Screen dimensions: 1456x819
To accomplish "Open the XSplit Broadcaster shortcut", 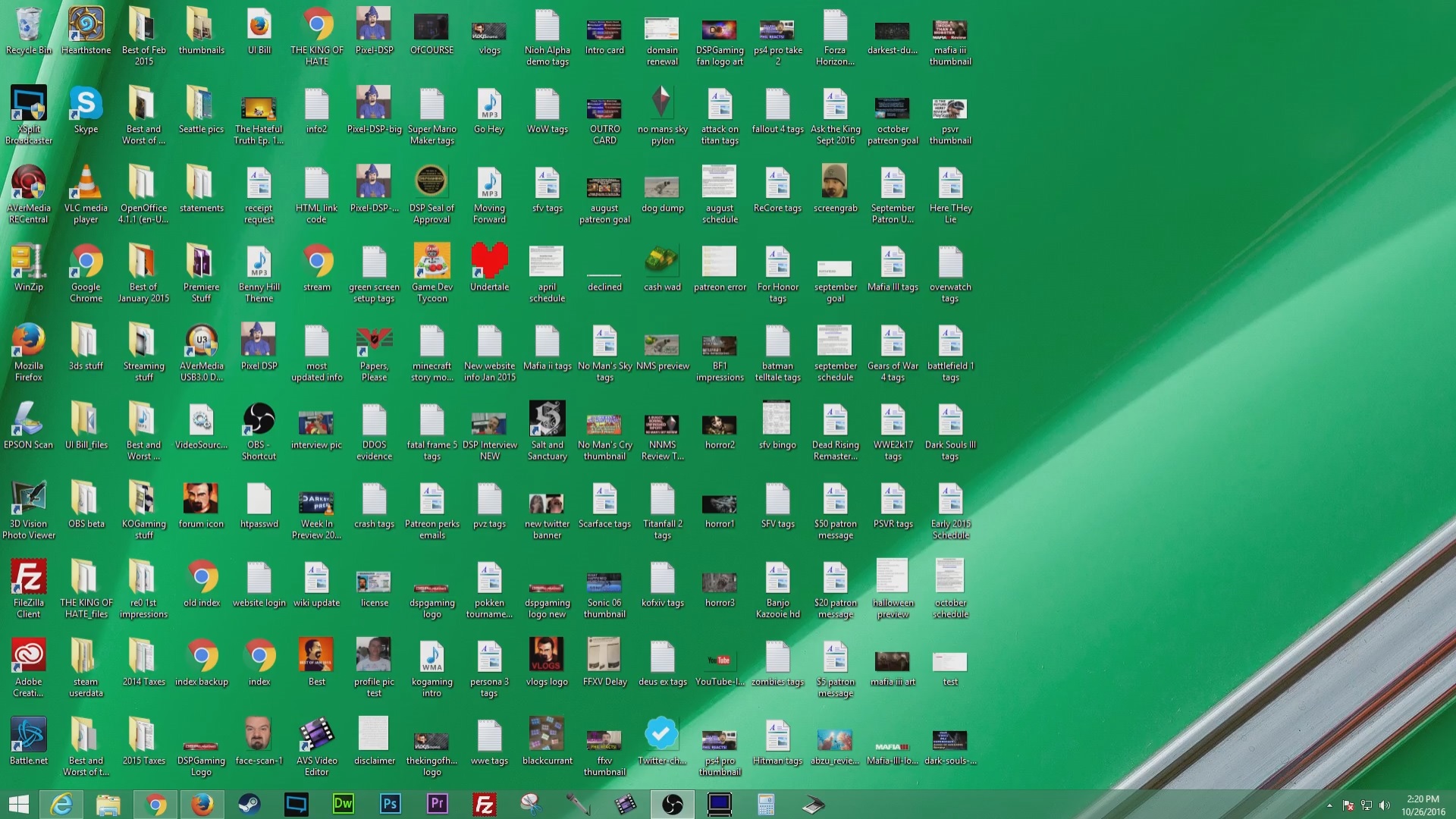I will click(x=29, y=115).
